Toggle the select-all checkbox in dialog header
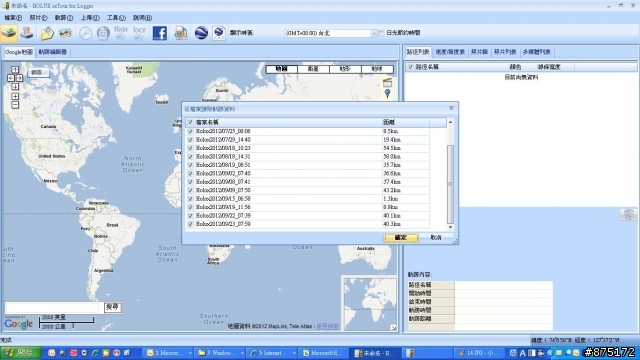This screenshot has height=360, width=640. [x=190, y=122]
